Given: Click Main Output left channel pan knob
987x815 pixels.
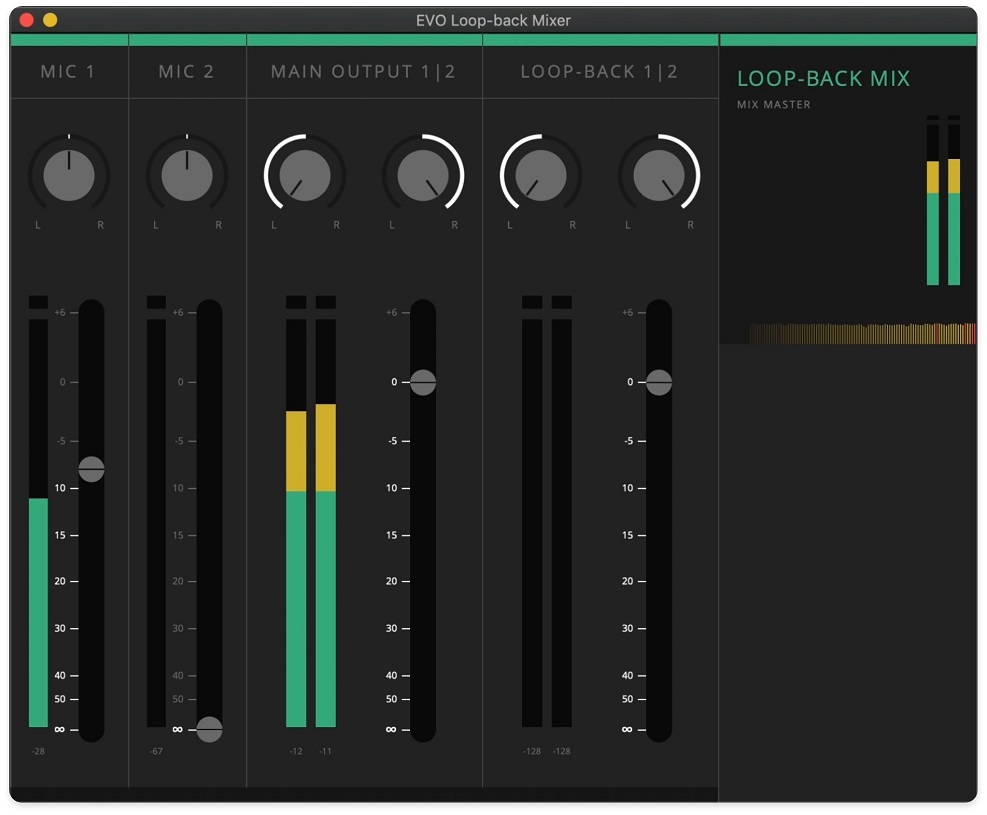Looking at the screenshot, I should point(305,176).
